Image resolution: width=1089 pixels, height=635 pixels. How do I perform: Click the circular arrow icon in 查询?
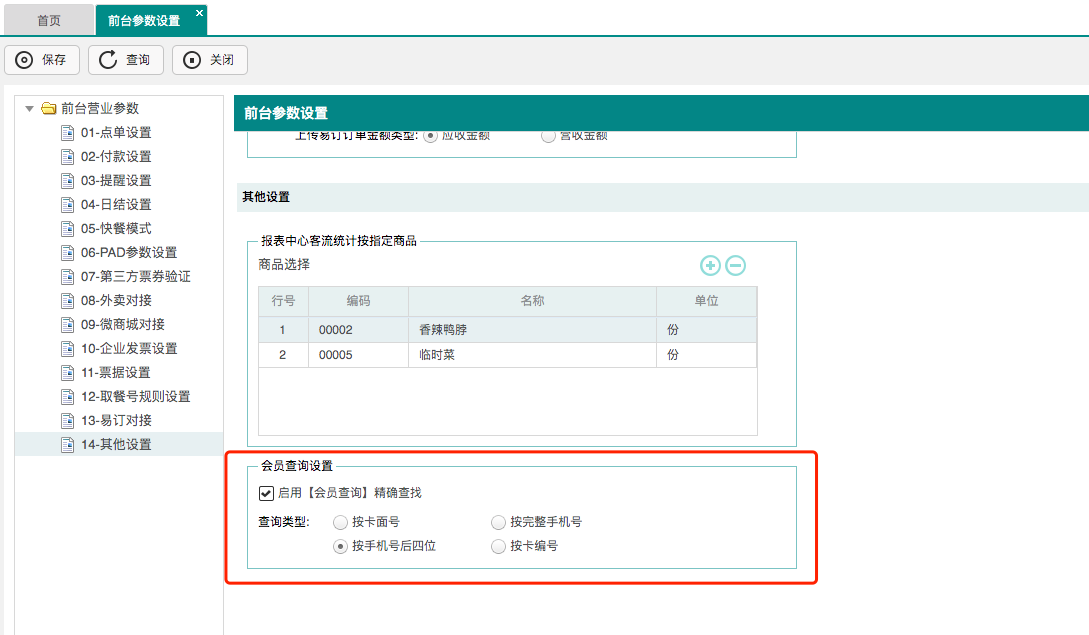point(108,60)
